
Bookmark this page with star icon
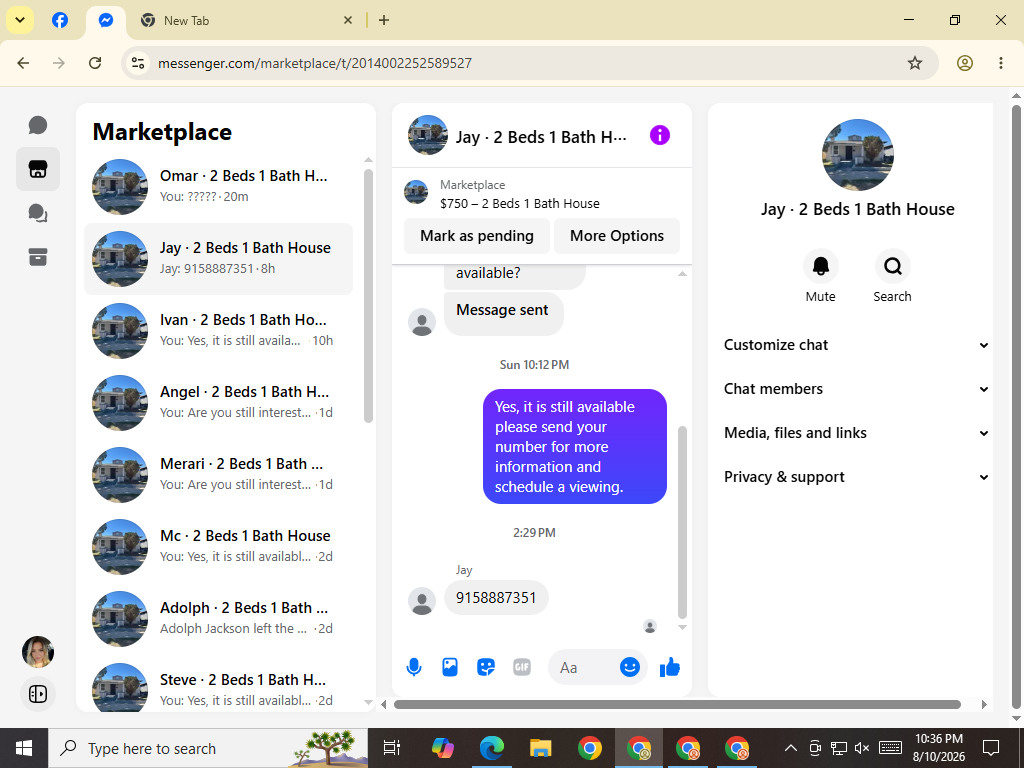coord(915,63)
